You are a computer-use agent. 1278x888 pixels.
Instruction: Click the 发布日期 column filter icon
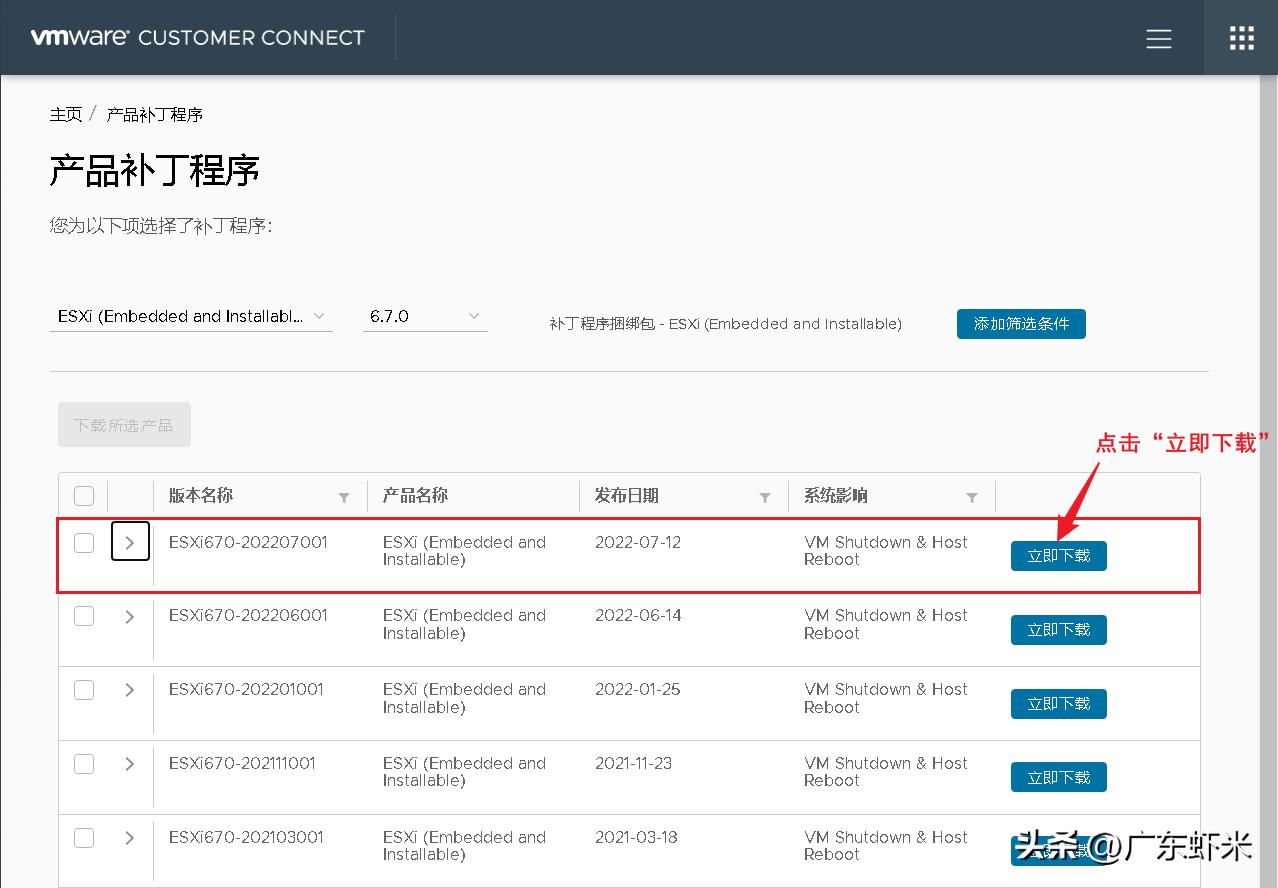pos(765,496)
